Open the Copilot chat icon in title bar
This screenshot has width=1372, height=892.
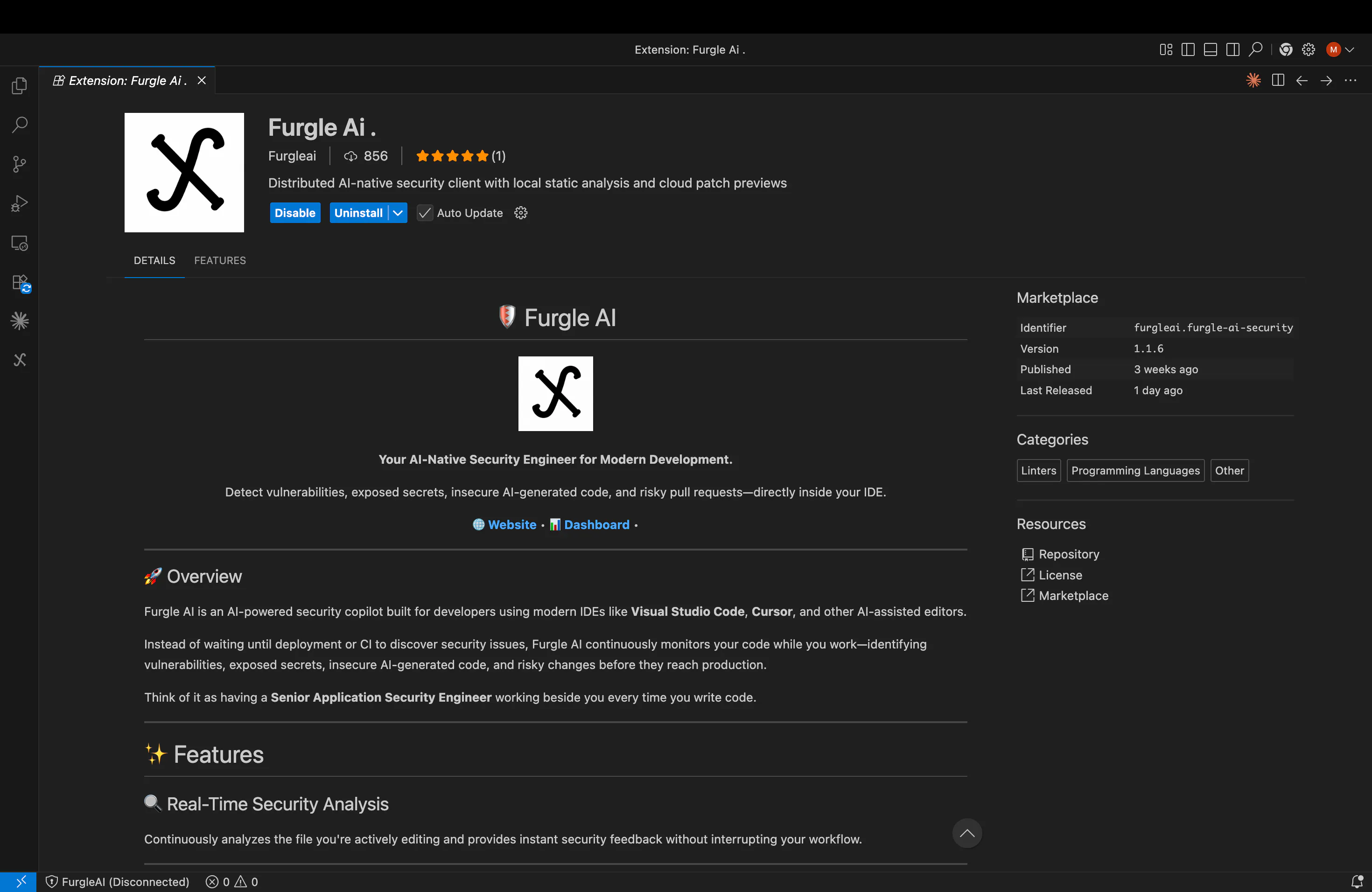click(x=1286, y=49)
